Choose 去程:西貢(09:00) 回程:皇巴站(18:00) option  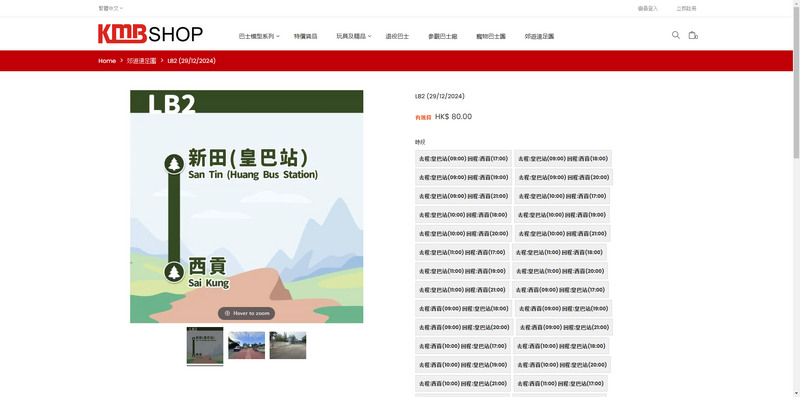coord(463,309)
